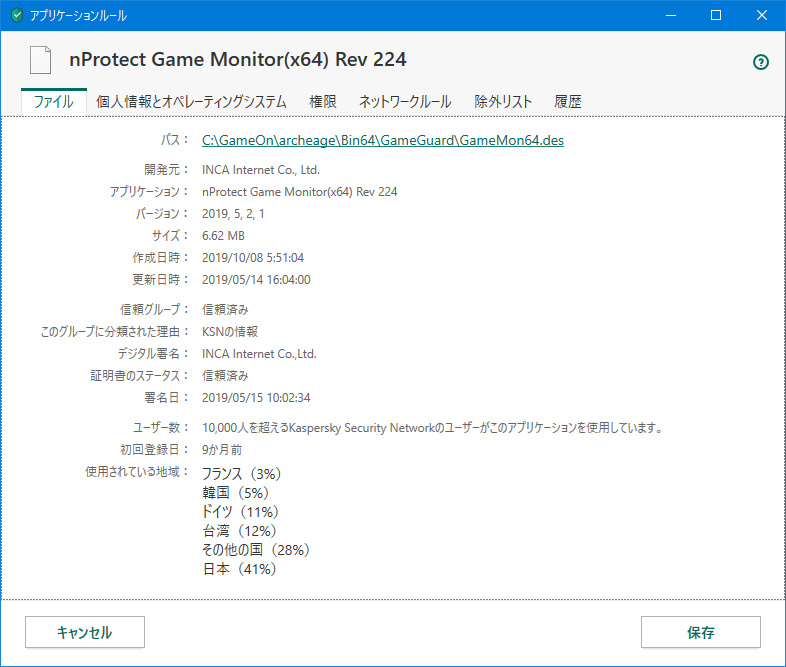Click region entry 韓国（5%）
Screen dimensions: 786x667
236,493
